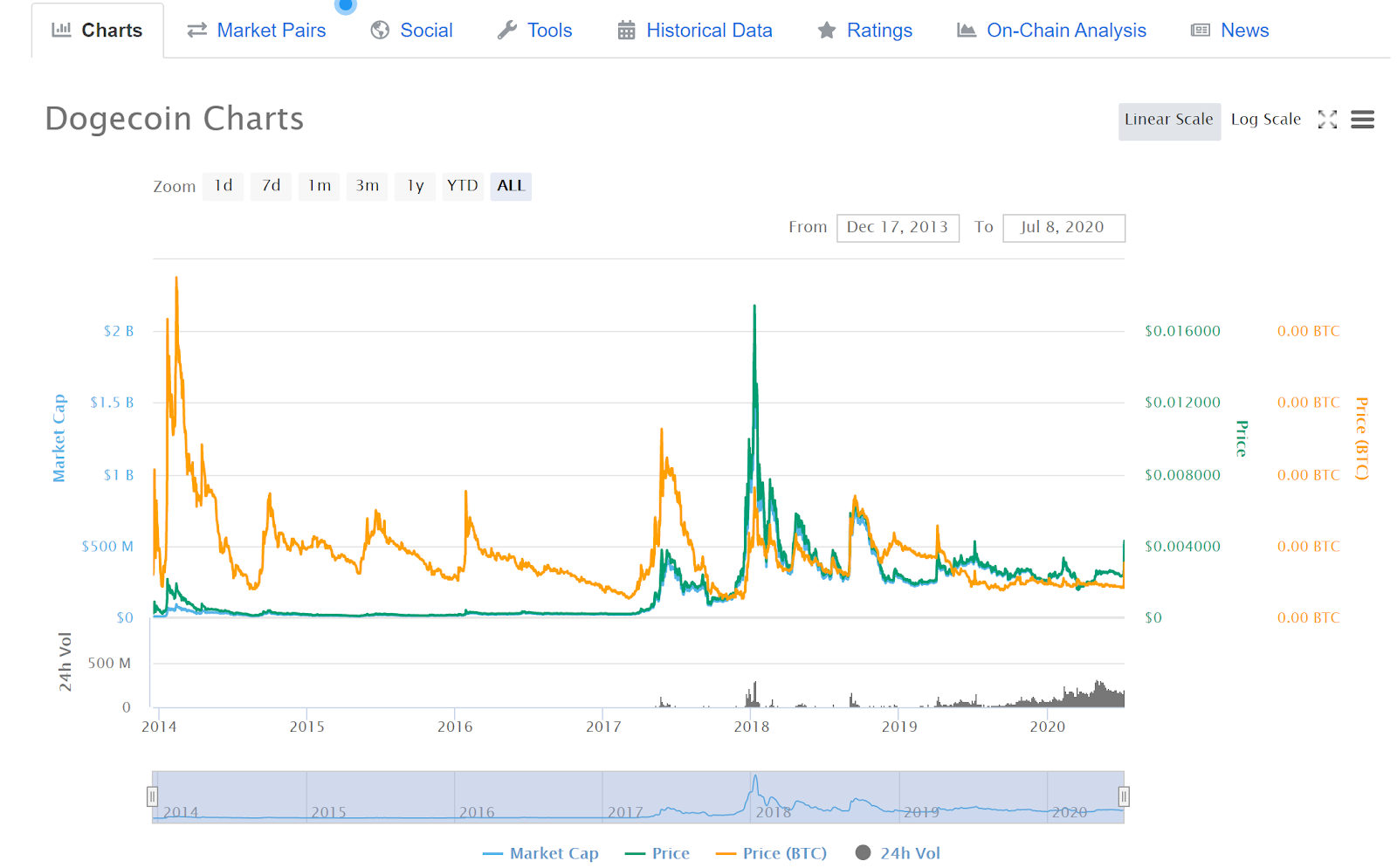Click the newspaper icon next to News
This screenshot has width=1397, height=868.
click(x=1201, y=31)
